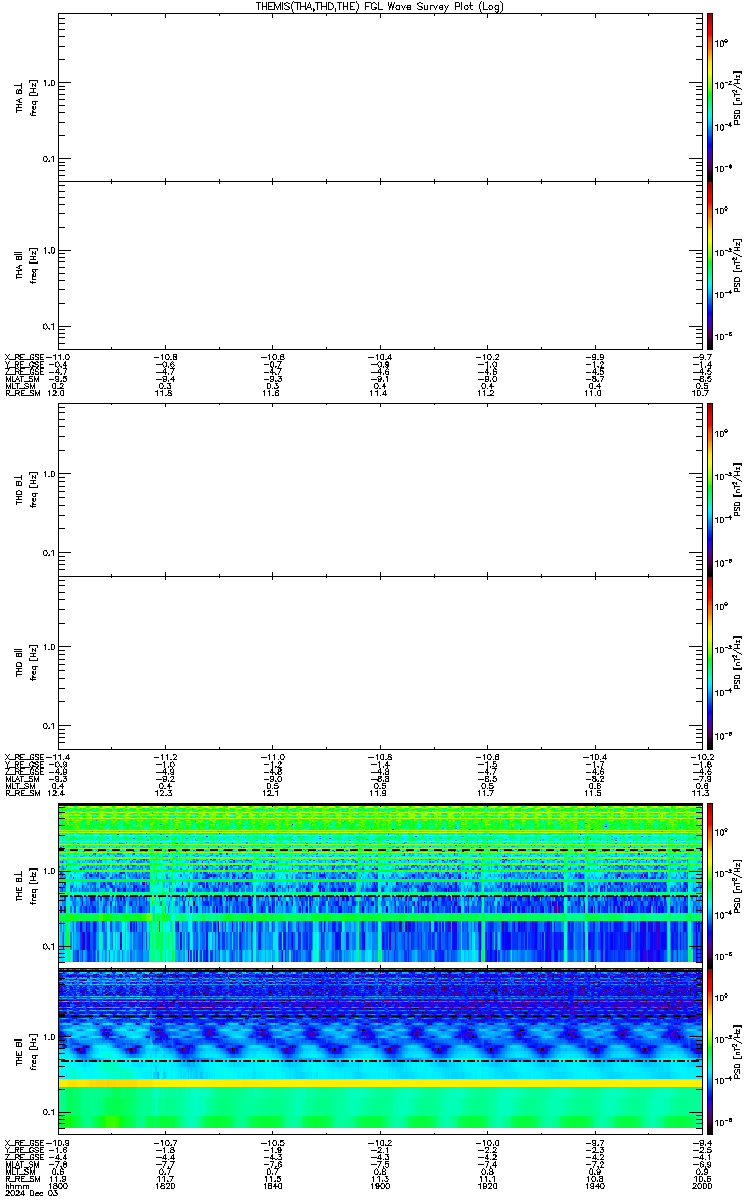This screenshot has height=1200, width=750.
Task: Click the 1840 time tick label
Action: pyautogui.click(x=273, y=1185)
